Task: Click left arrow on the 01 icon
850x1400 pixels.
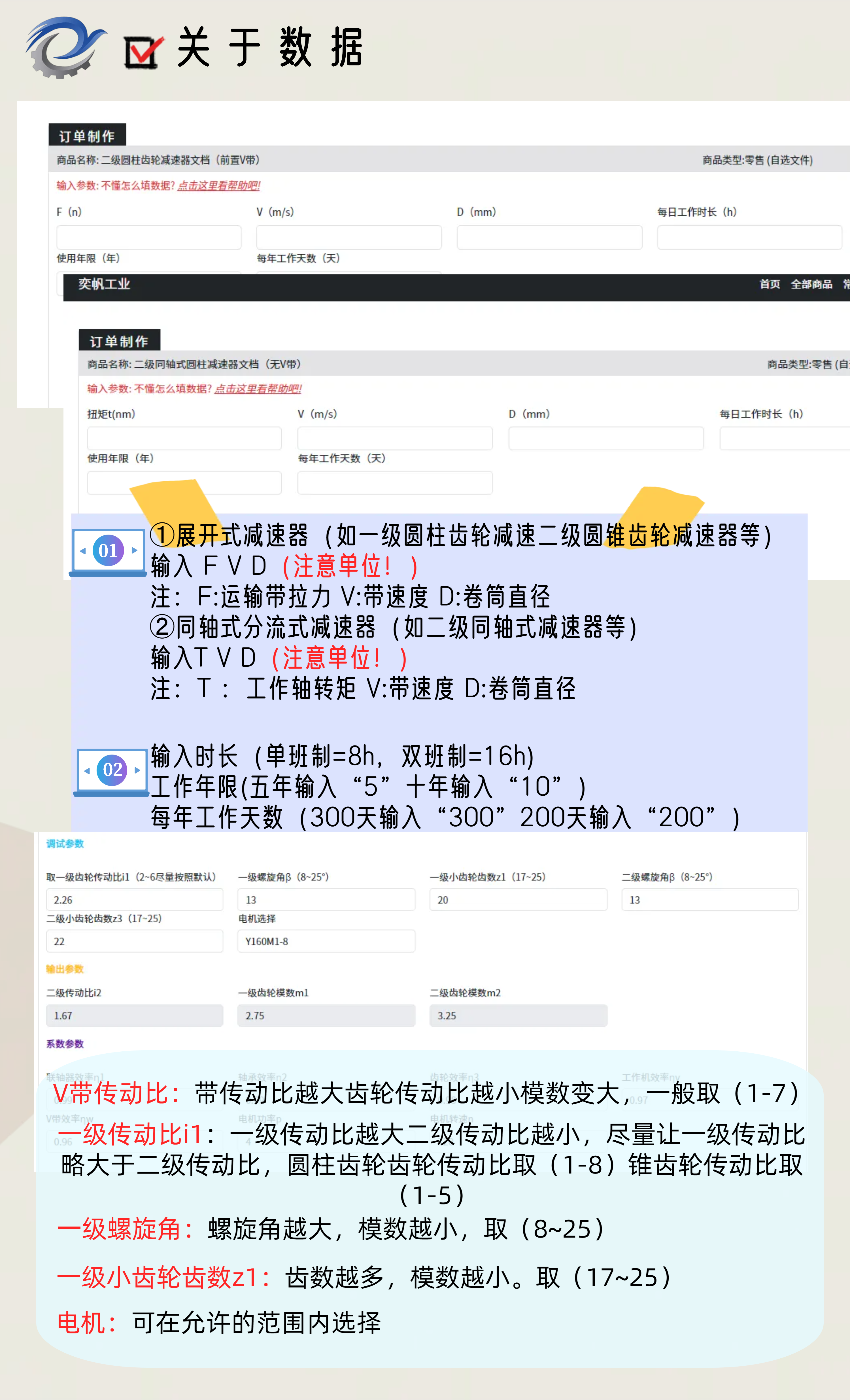Action: coord(83,551)
